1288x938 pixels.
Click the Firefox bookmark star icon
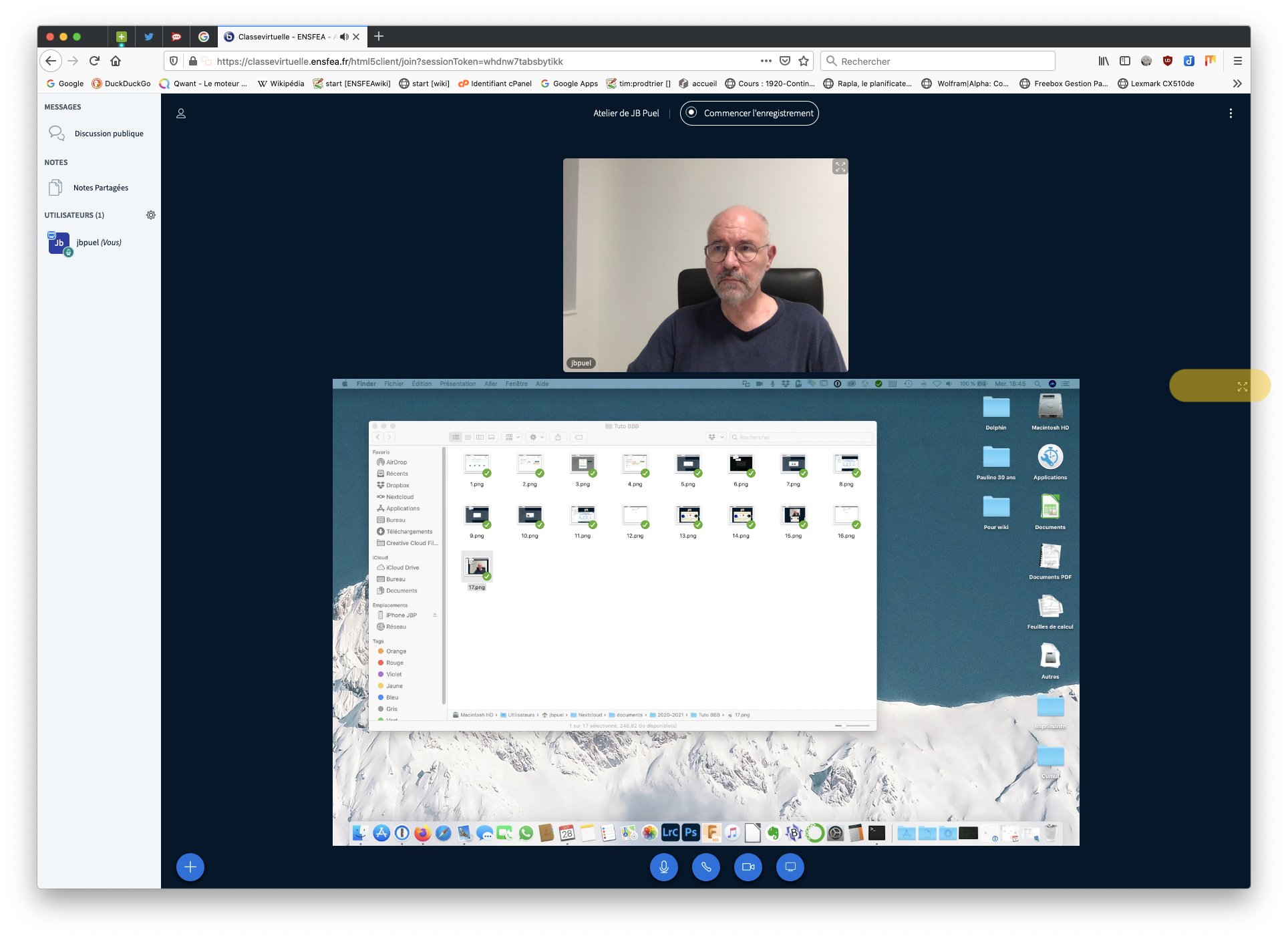(804, 61)
